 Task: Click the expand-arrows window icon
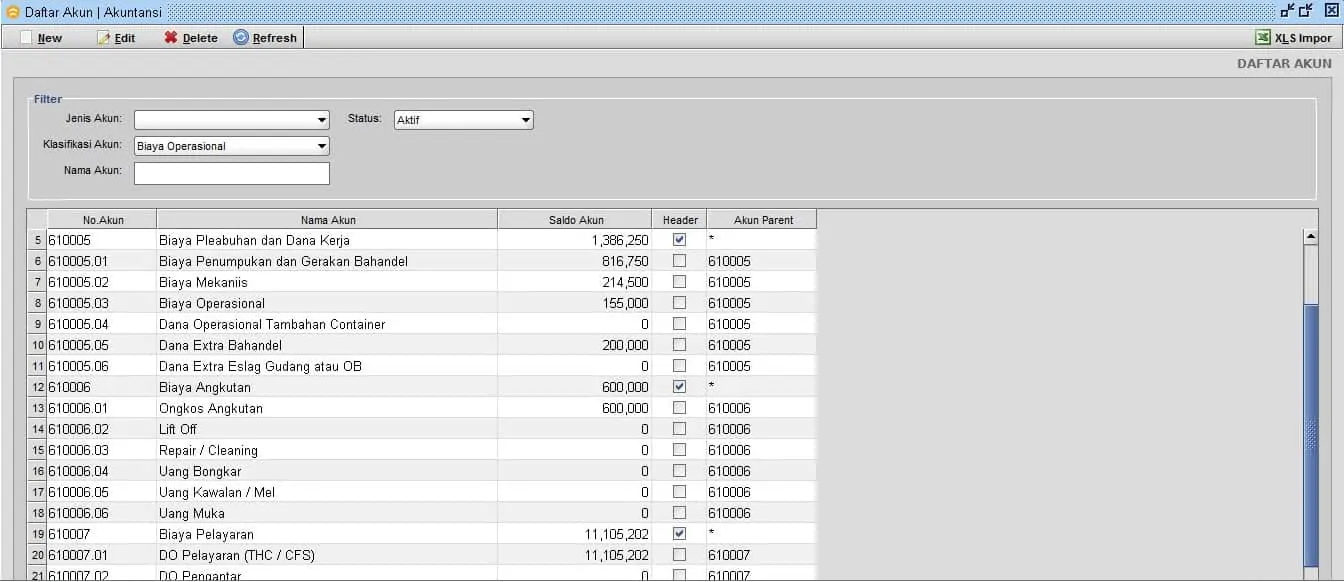click(x=1306, y=10)
